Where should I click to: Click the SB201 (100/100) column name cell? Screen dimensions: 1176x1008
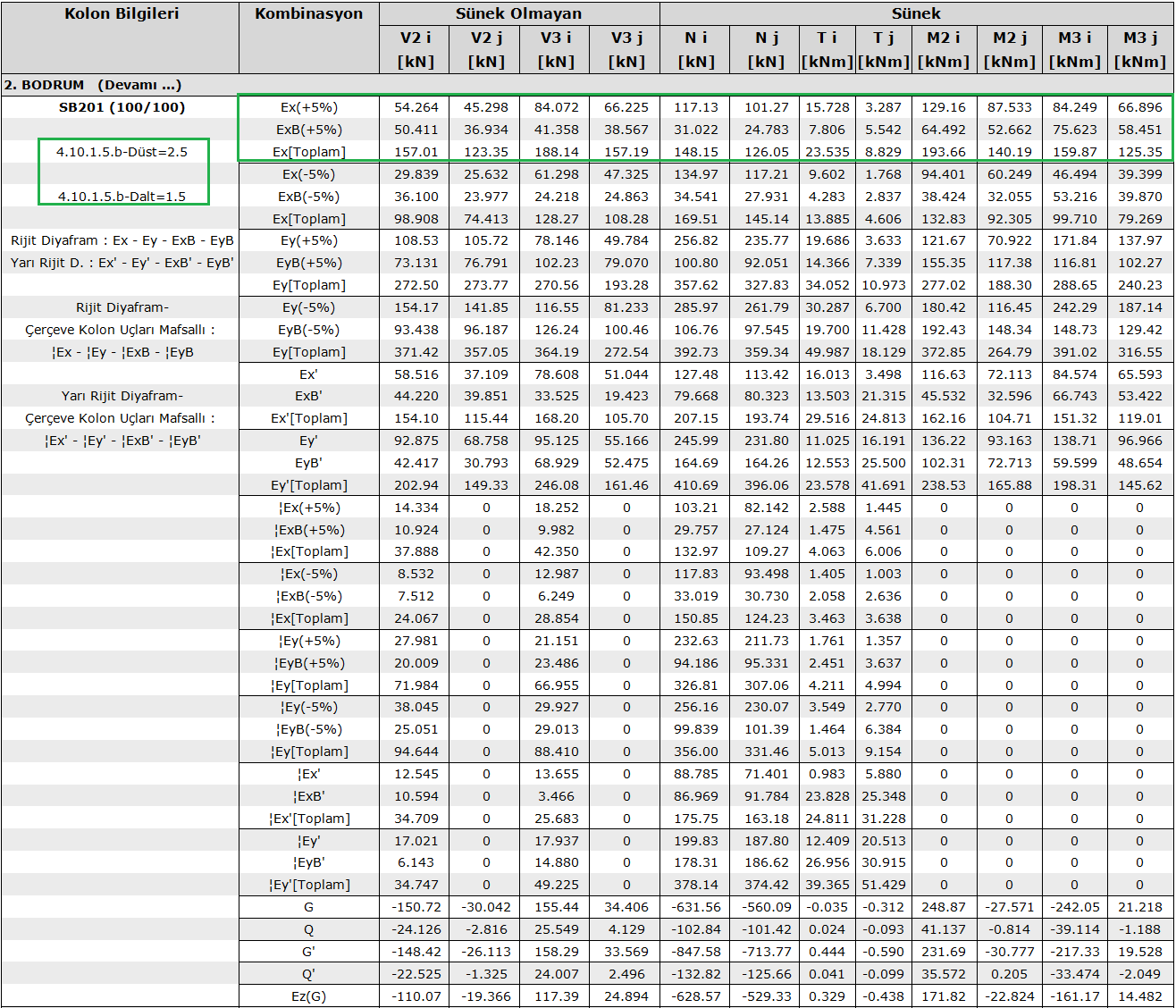(122, 107)
